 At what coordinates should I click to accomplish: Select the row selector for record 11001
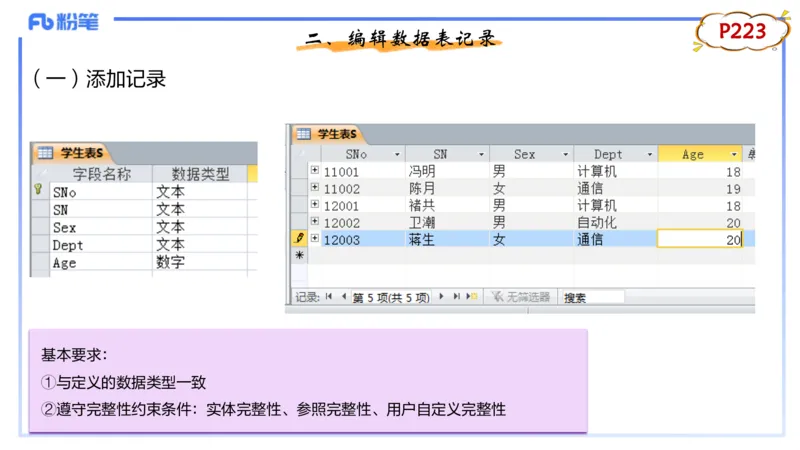tap(299, 171)
